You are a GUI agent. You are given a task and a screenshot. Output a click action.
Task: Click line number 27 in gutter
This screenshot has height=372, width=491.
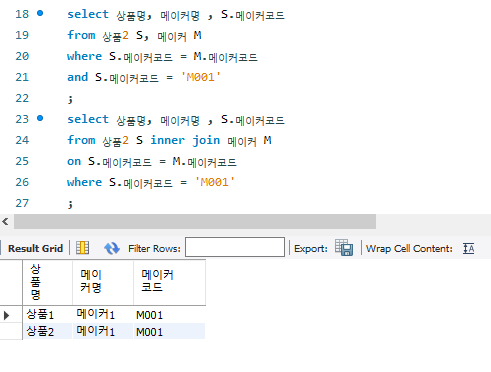22,203
